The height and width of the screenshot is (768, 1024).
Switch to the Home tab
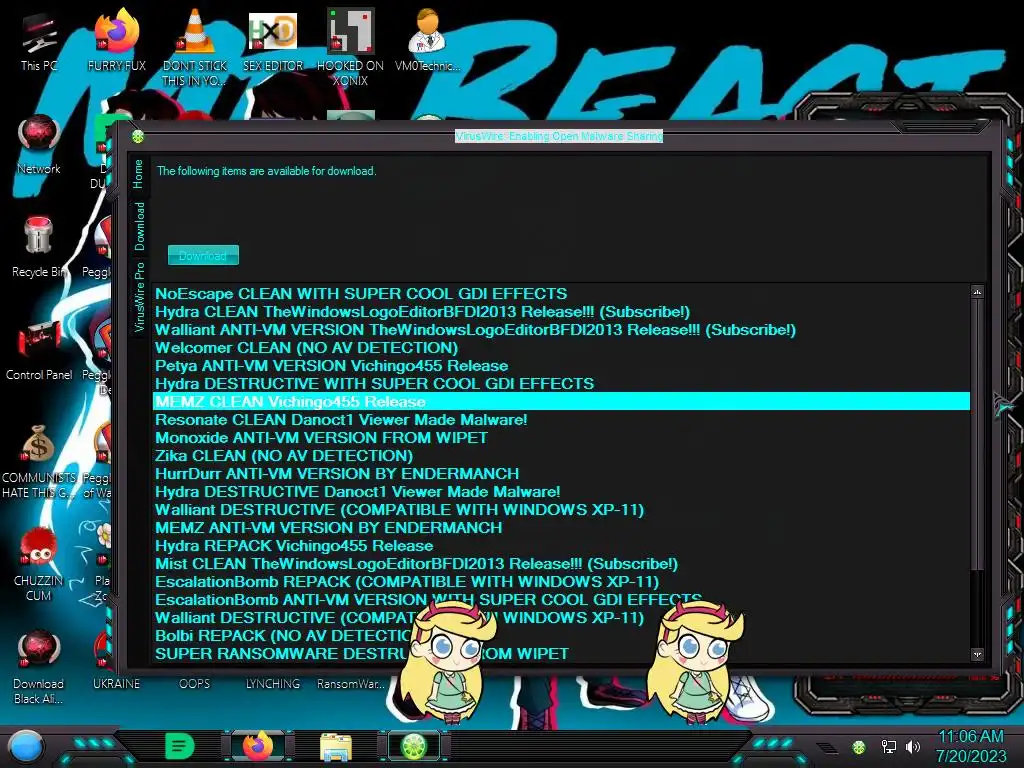click(138, 174)
